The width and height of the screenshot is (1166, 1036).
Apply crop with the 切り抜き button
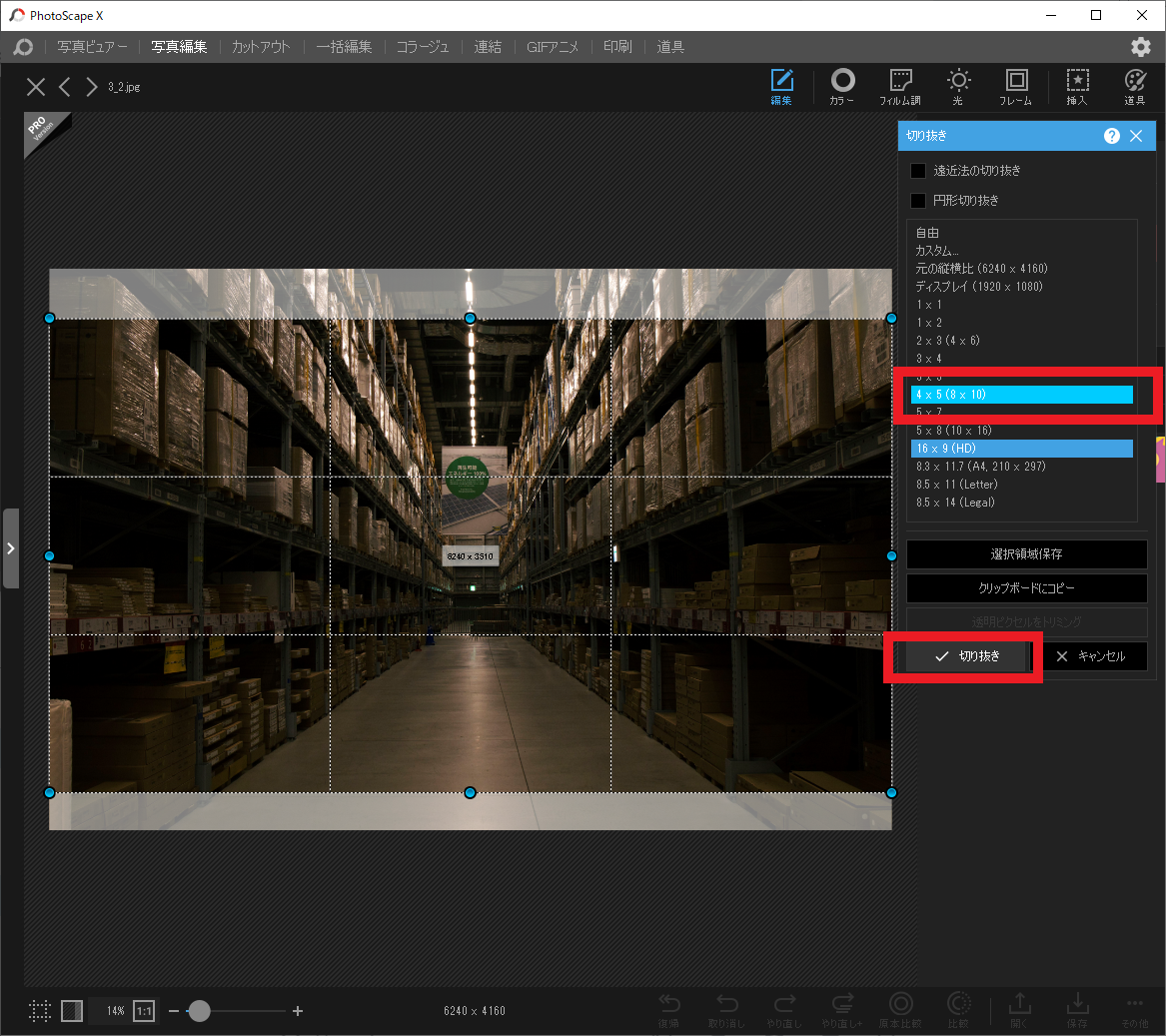[966, 656]
